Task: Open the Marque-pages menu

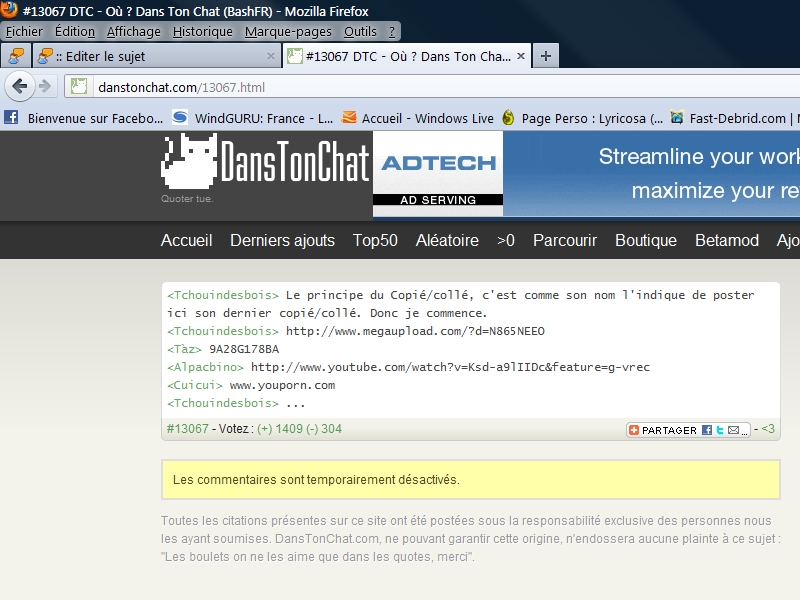Action: 288,32
